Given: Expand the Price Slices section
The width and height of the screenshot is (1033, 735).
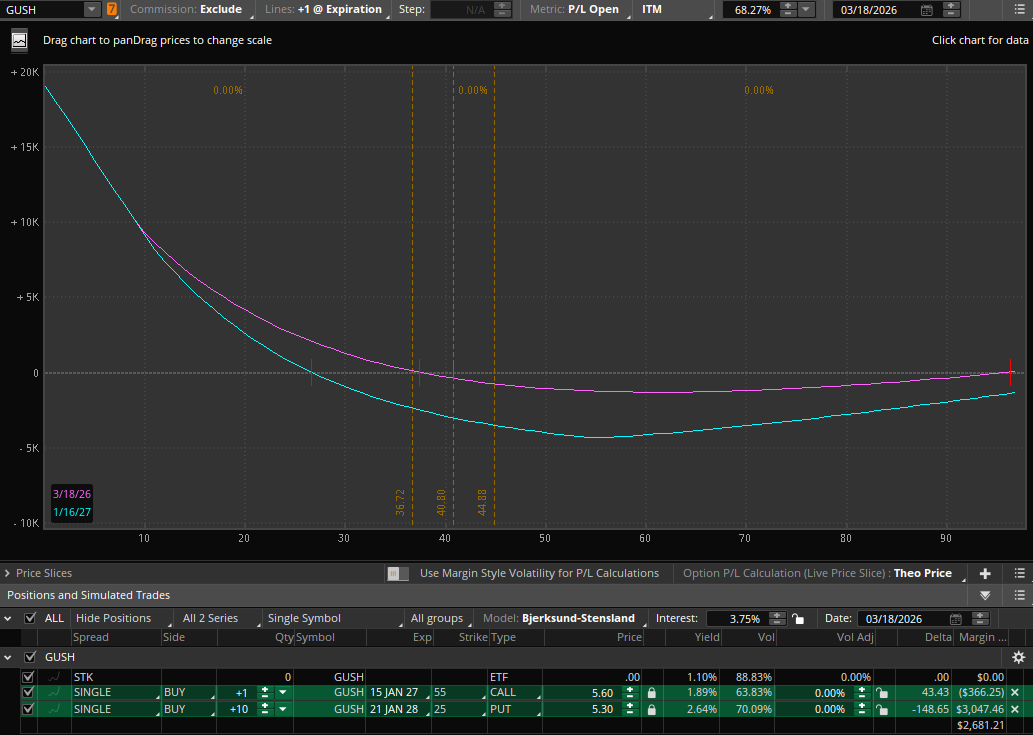Looking at the screenshot, I should tap(10, 573).
